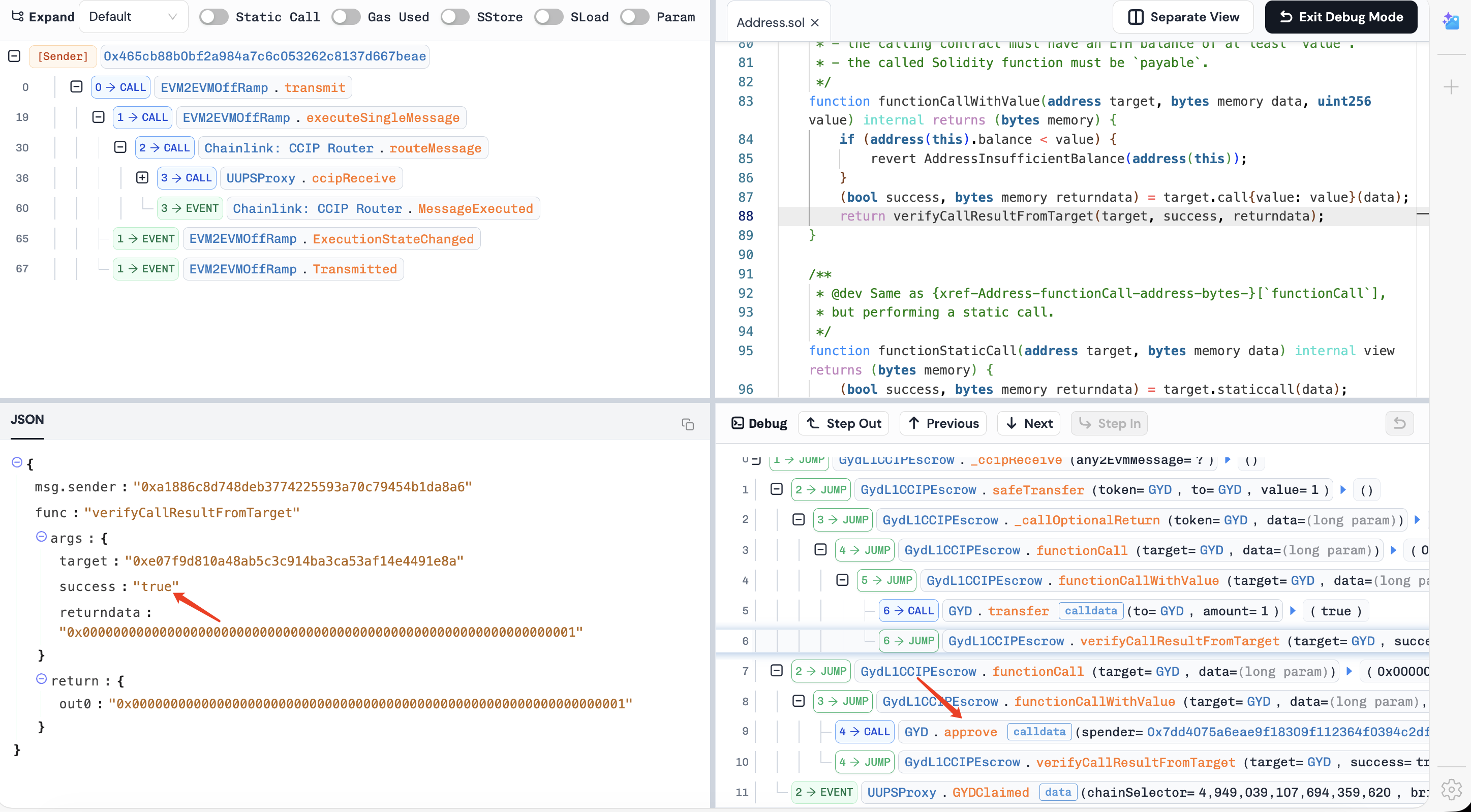1471x812 pixels.
Task: Click the plus icon in right sidebar
Action: [1451, 87]
